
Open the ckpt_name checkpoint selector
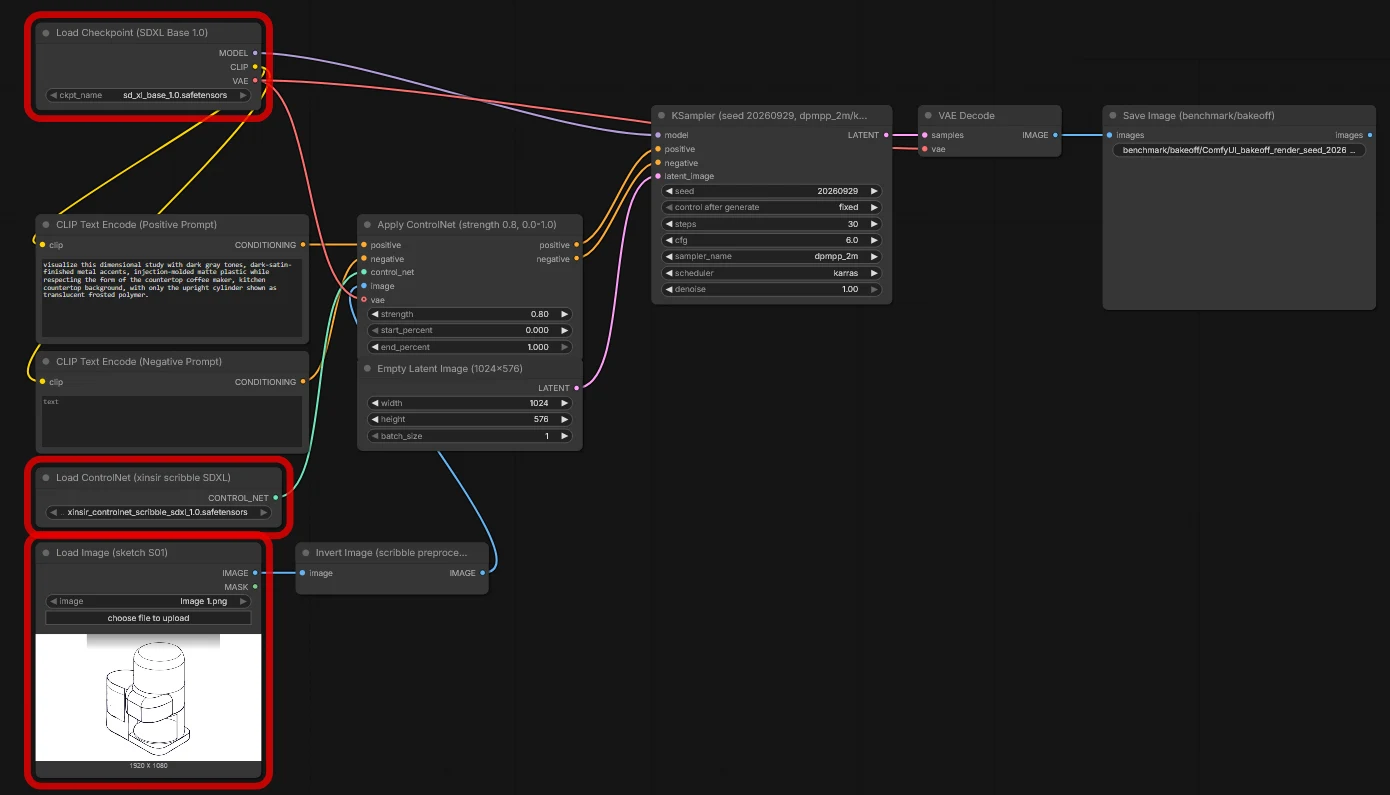click(148, 96)
